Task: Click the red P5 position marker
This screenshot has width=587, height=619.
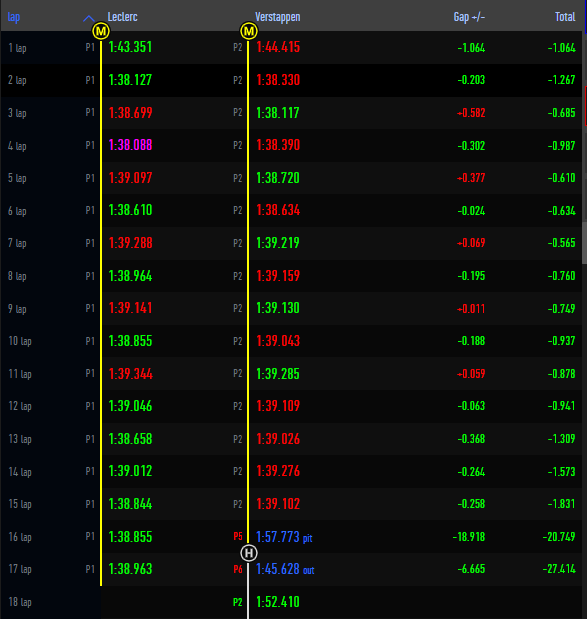Action: (238, 536)
